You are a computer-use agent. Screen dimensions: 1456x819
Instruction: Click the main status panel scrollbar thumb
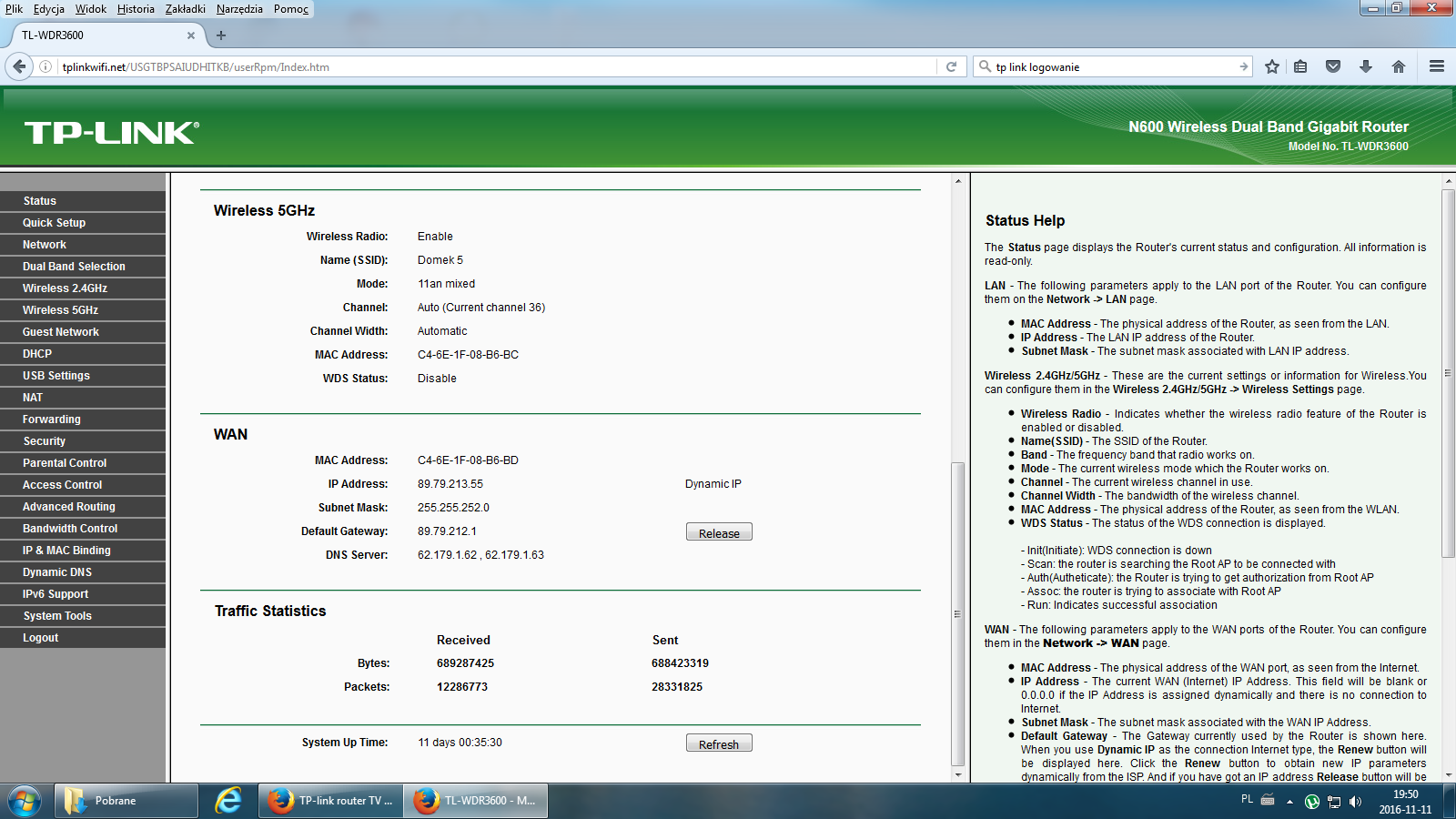pyautogui.click(x=957, y=614)
